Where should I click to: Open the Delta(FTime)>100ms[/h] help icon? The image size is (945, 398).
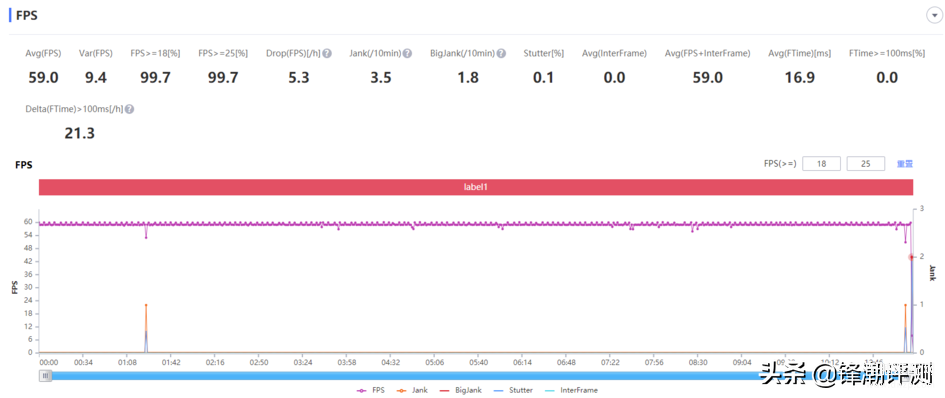tap(130, 109)
